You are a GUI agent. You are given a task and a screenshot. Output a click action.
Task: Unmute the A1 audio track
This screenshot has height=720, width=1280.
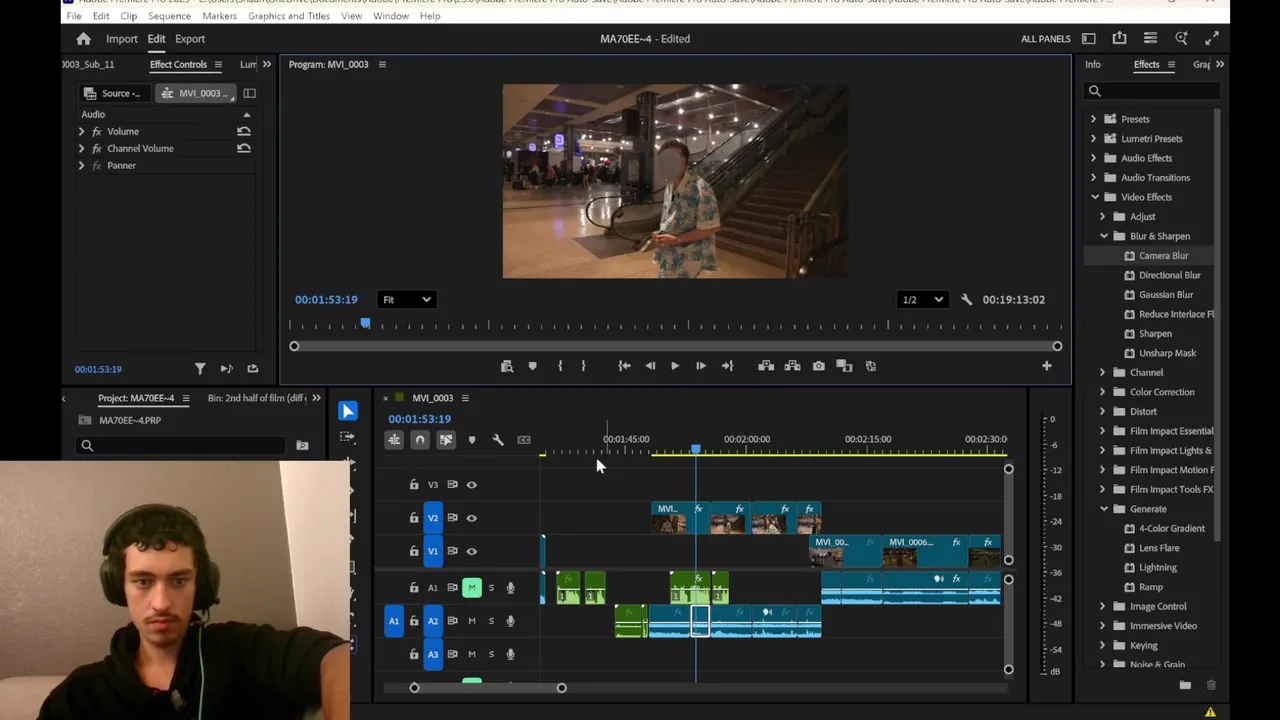tap(472, 588)
